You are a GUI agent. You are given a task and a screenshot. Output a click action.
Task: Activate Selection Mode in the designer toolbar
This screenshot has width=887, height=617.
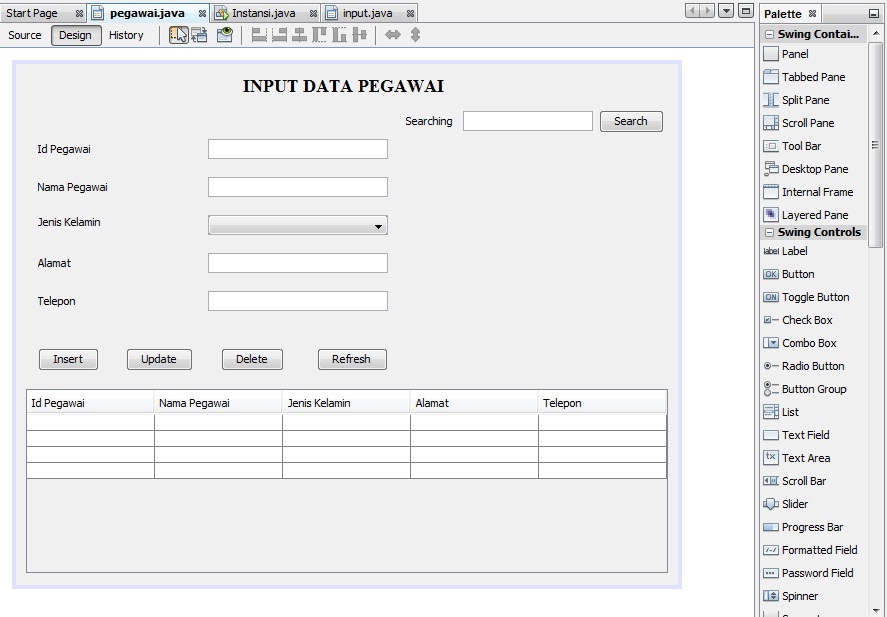tap(178, 34)
